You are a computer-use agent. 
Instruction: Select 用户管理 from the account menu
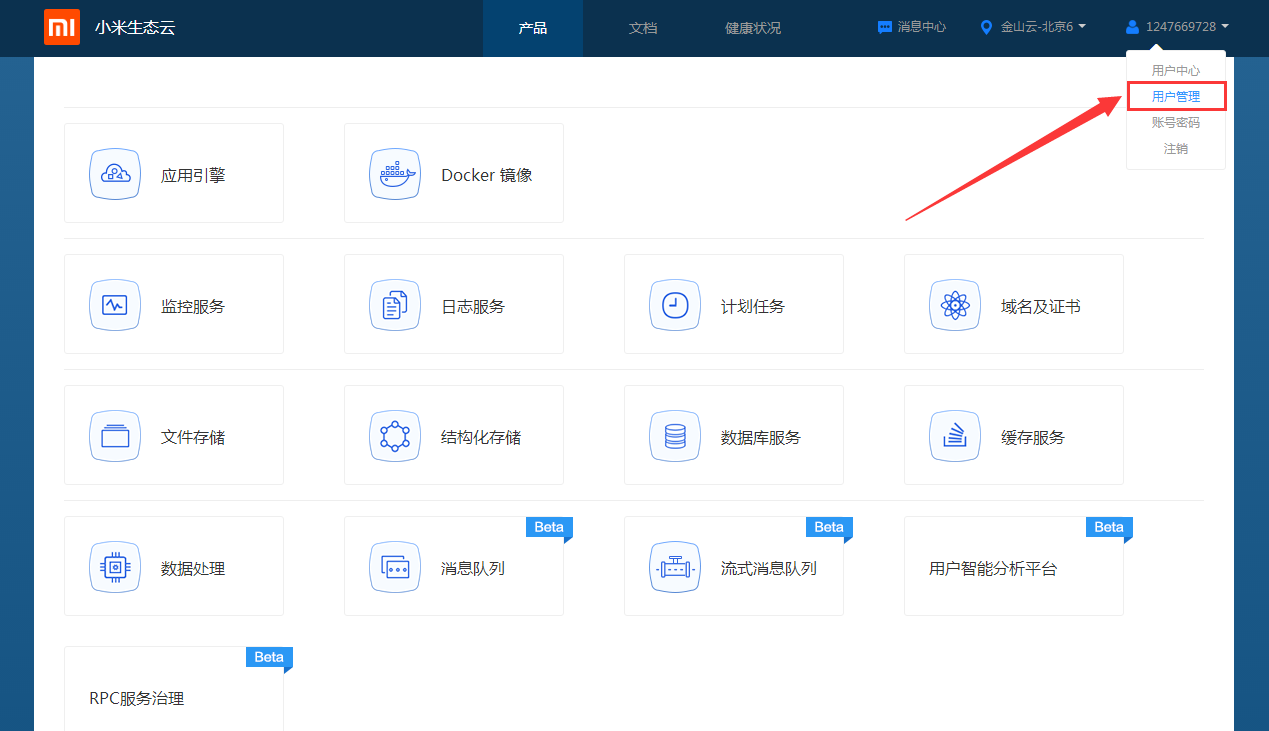(x=1175, y=97)
